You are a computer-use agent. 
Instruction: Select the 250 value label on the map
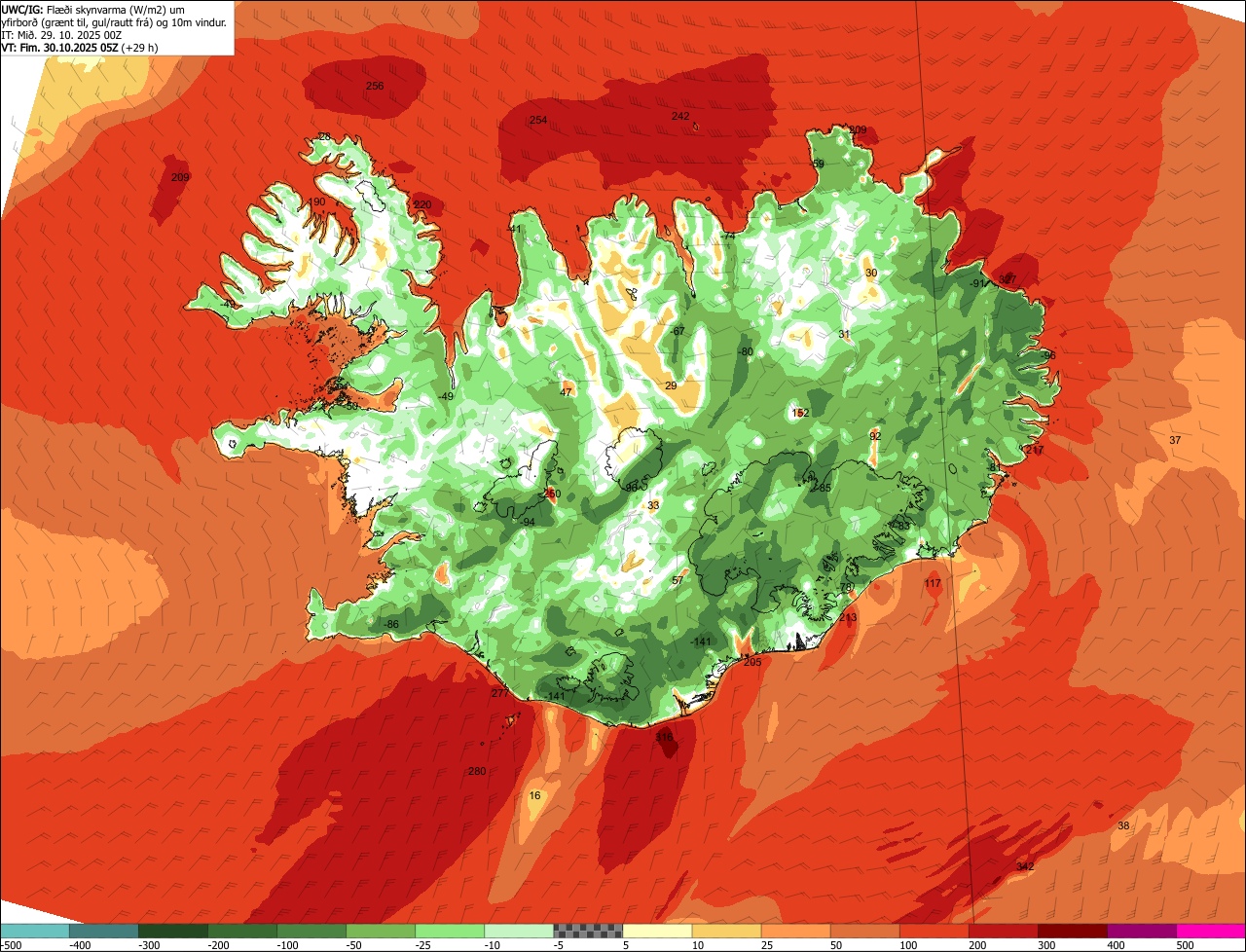tap(552, 494)
